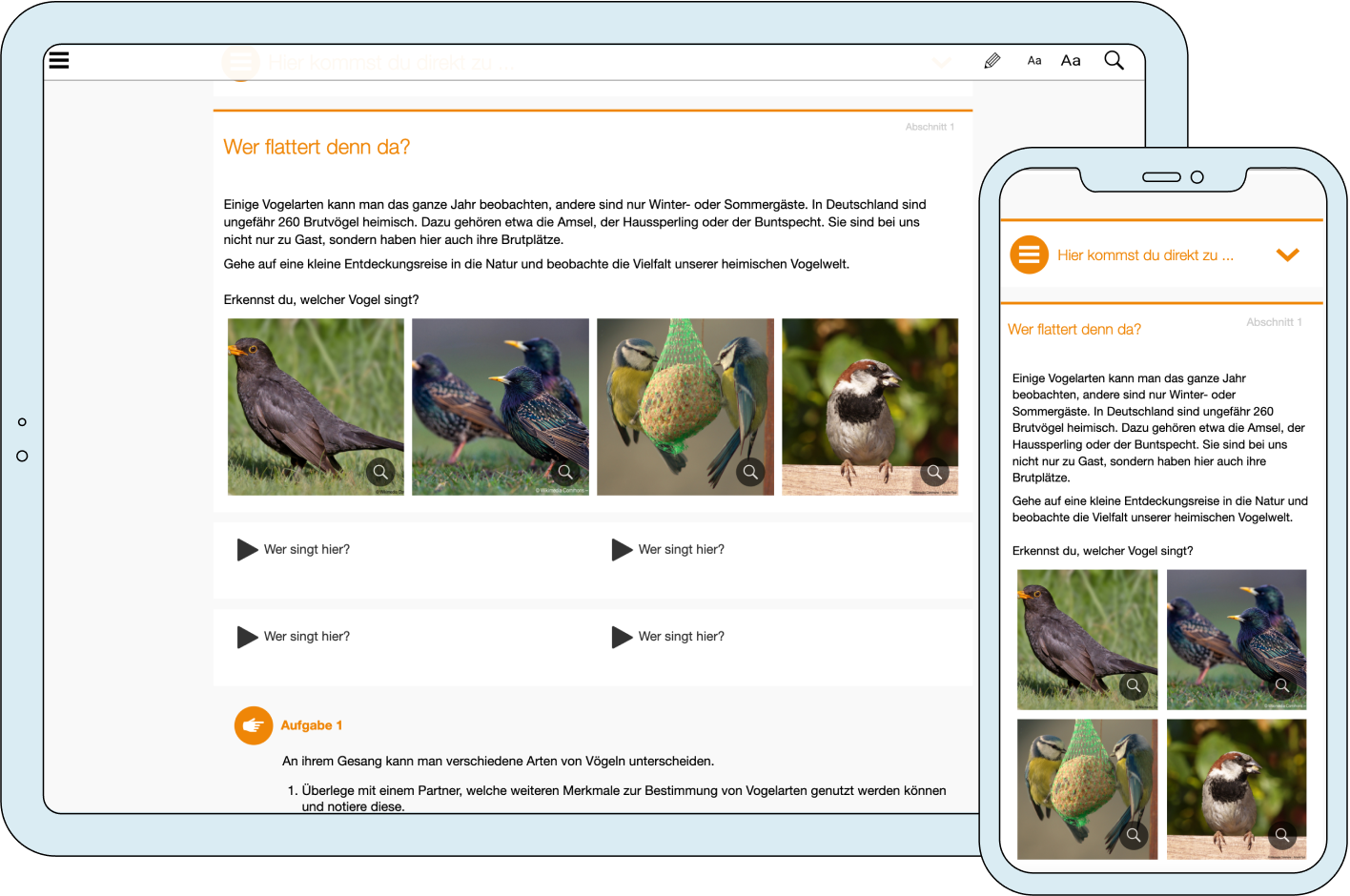Open the sparrow thumbnail on the phone
The width and height of the screenshot is (1350, 896).
click(x=1281, y=835)
